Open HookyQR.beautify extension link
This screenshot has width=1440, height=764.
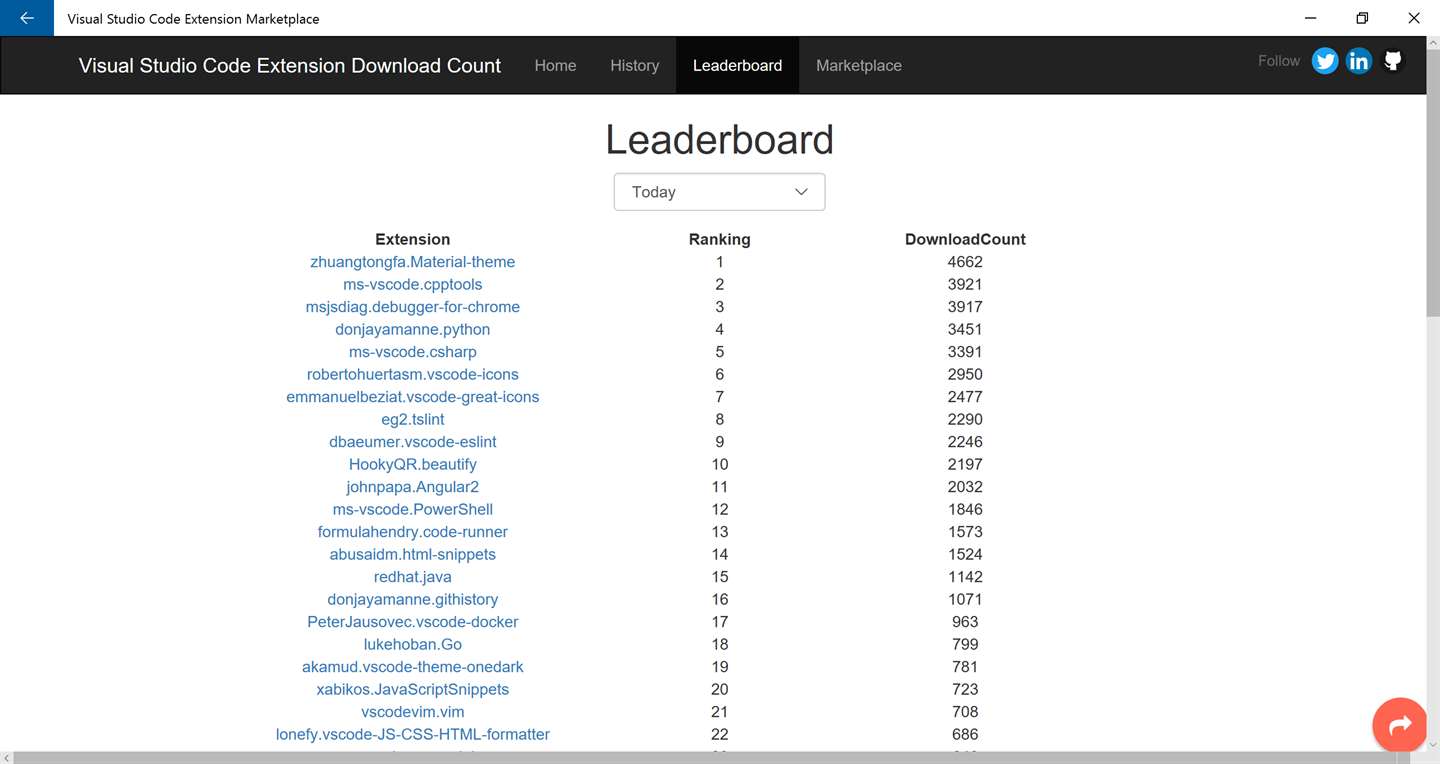point(413,464)
